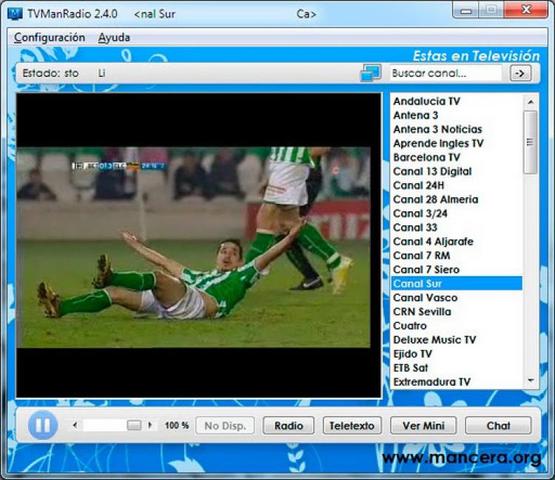Switch to Radio mode
555x480 pixels.
[x=288, y=425]
